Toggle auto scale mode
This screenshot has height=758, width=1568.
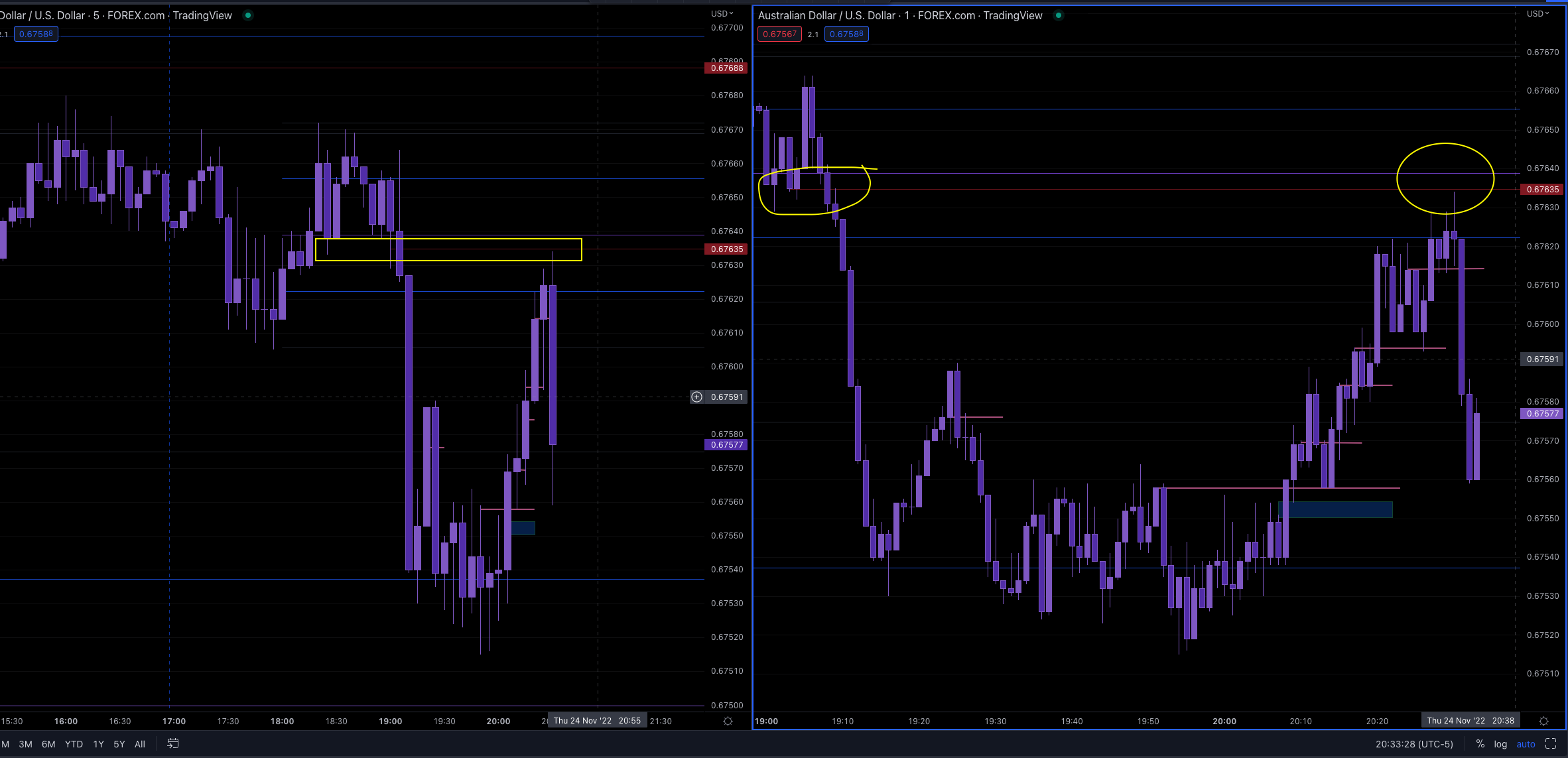click(x=1526, y=744)
